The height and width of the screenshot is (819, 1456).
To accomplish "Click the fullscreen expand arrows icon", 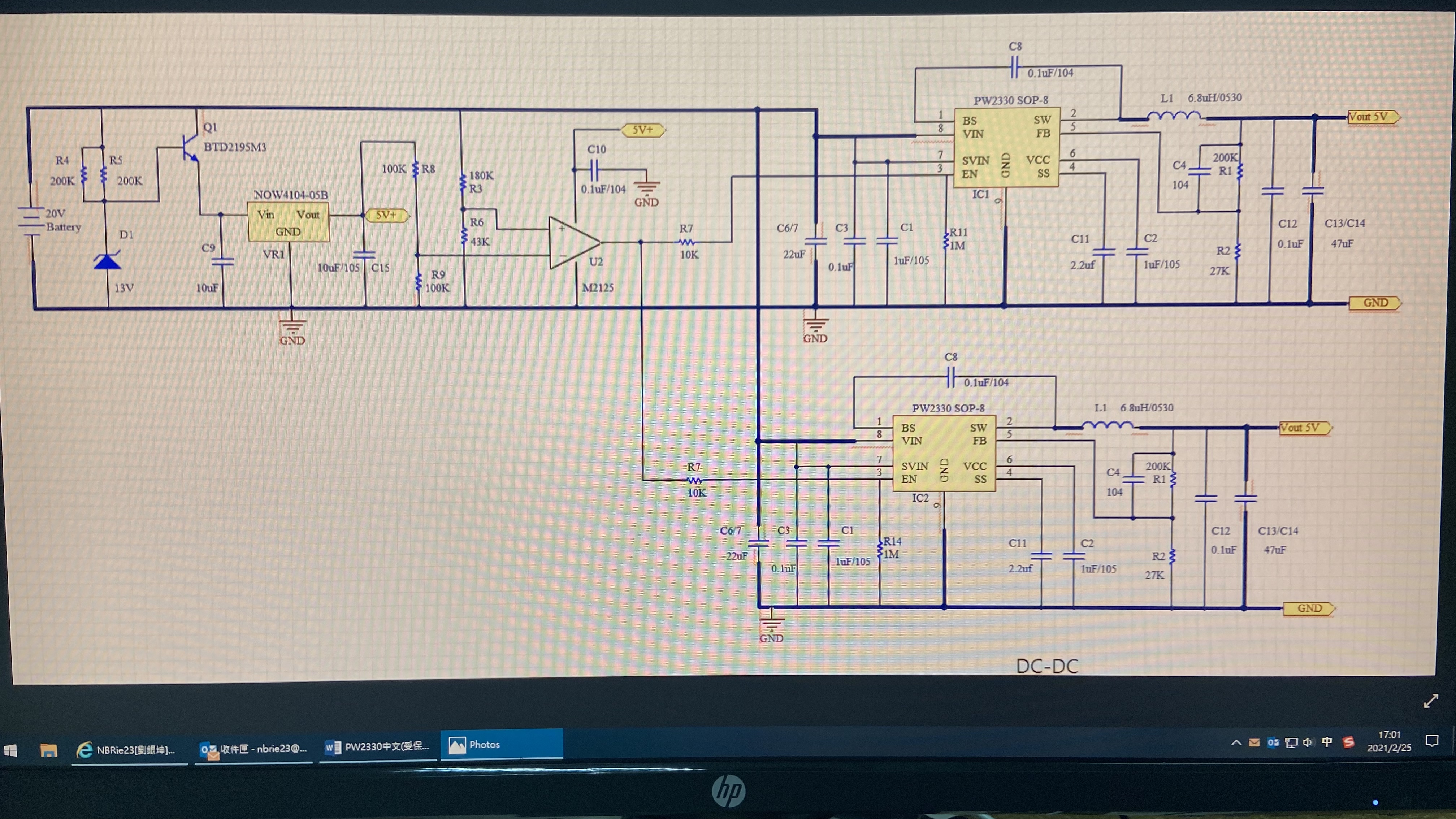I will click(x=1431, y=701).
